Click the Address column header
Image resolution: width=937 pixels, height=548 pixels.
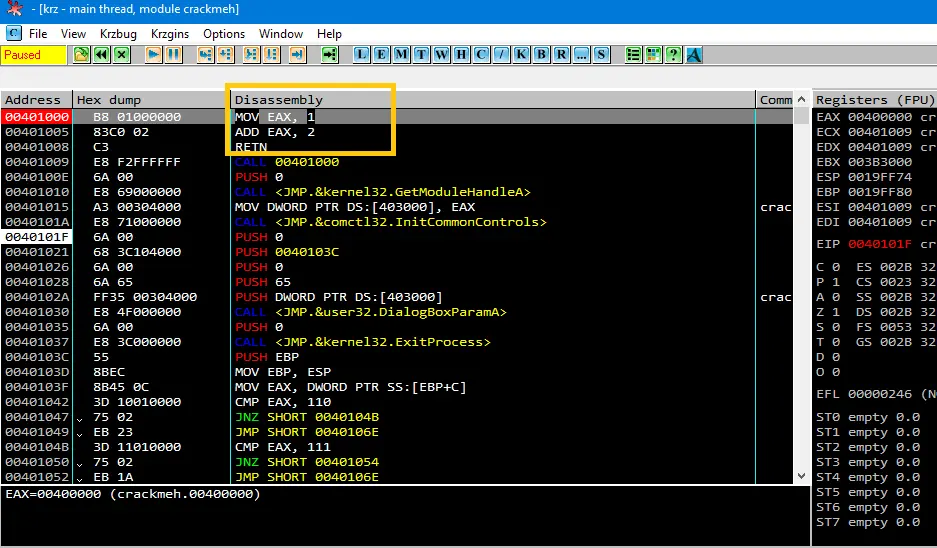click(36, 100)
